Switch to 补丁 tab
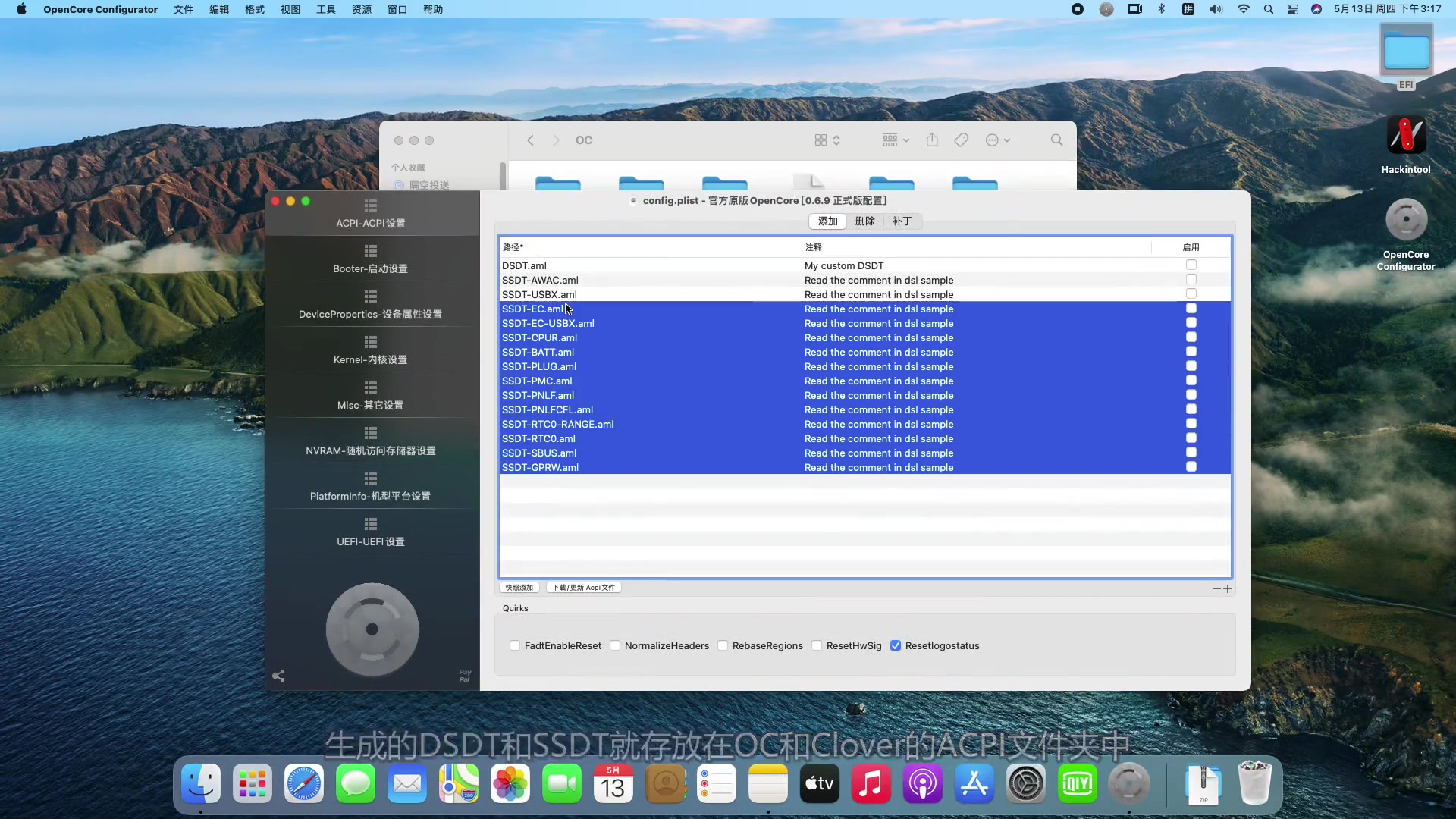 coord(902,221)
